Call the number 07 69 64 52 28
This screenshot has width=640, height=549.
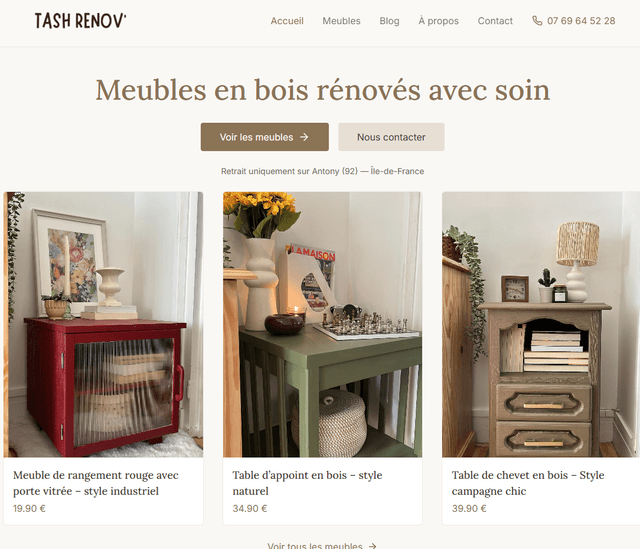click(581, 21)
